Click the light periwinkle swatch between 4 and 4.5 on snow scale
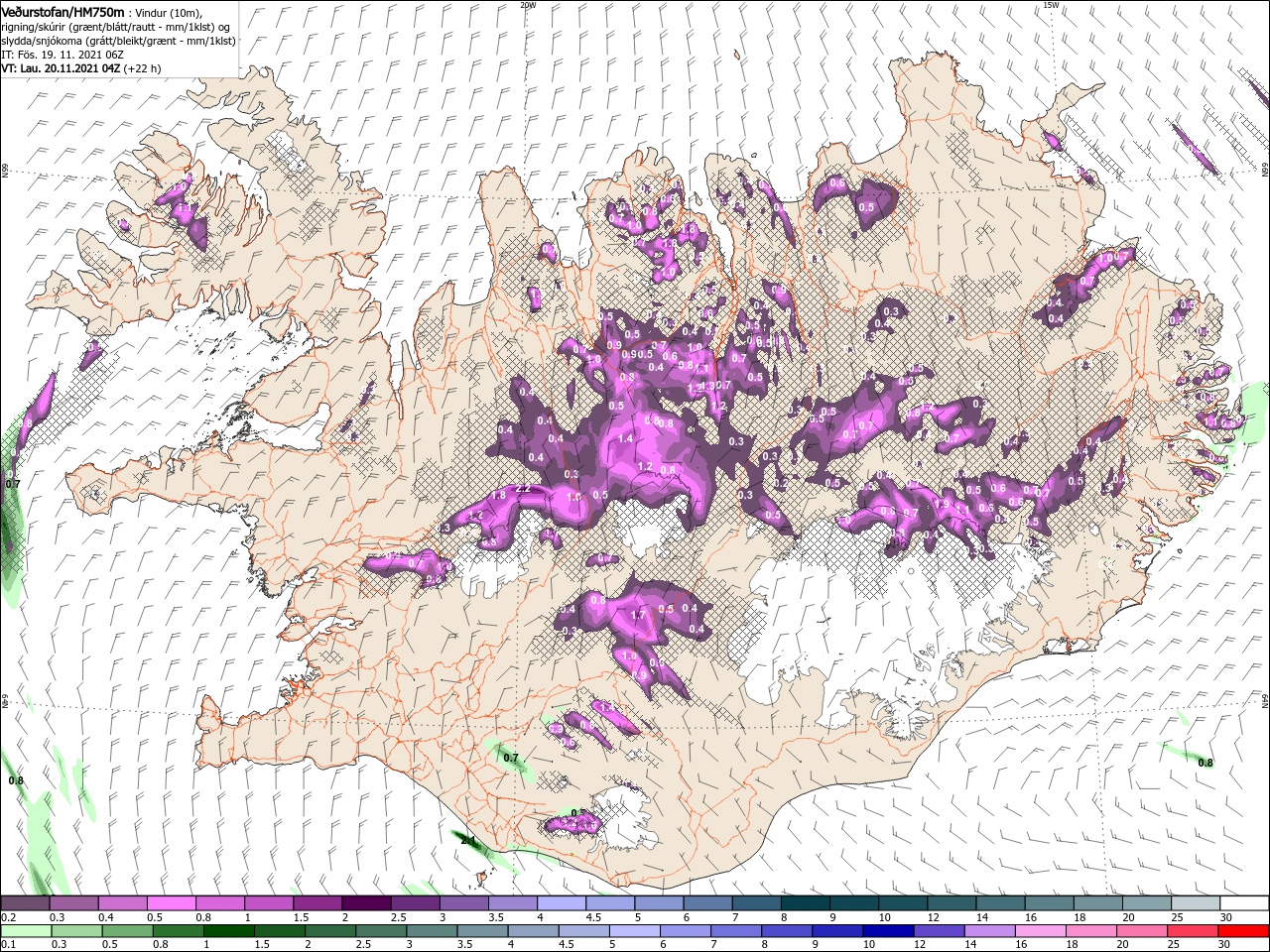Image resolution: width=1270 pixels, height=952 pixels. (x=561, y=903)
